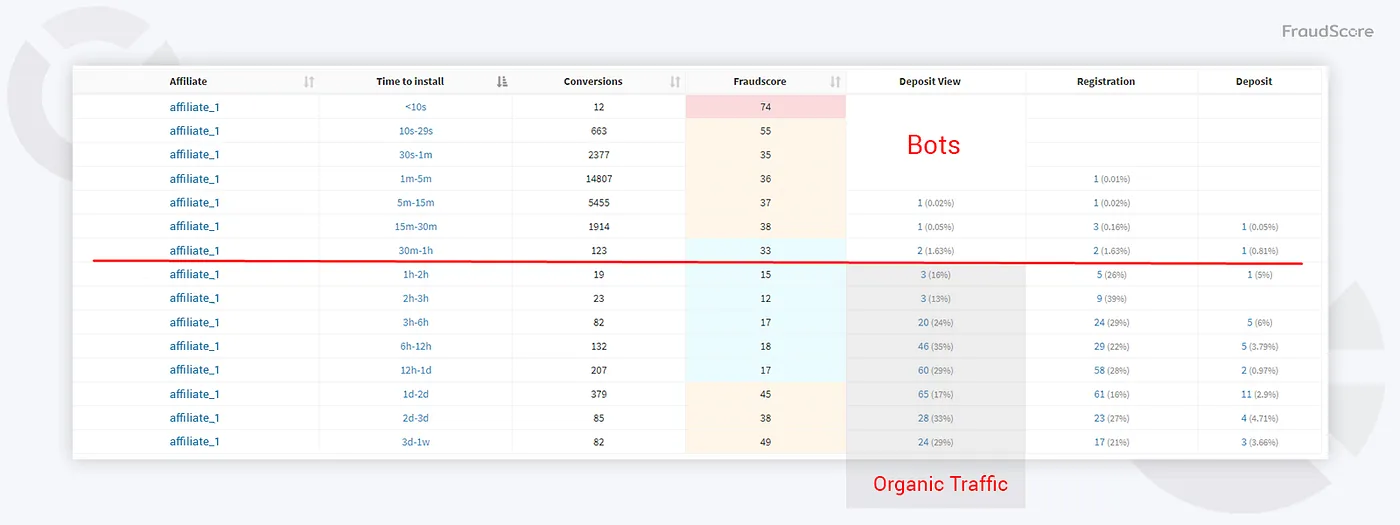Image resolution: width=1400 pixels, height=525 pixels.
Task: Click the Fraudscore column sort icon
Action: coord(835,82)
